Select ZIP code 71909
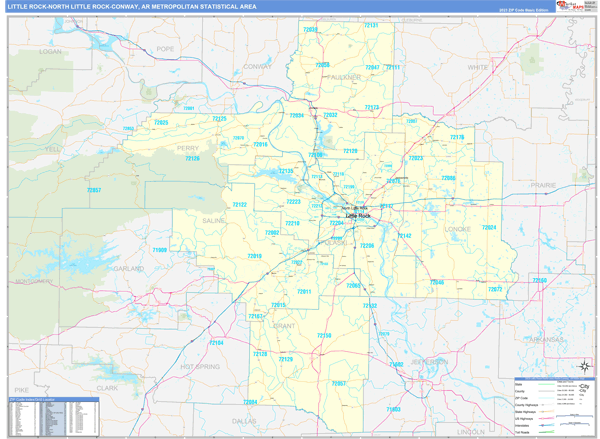 point(160,250)
